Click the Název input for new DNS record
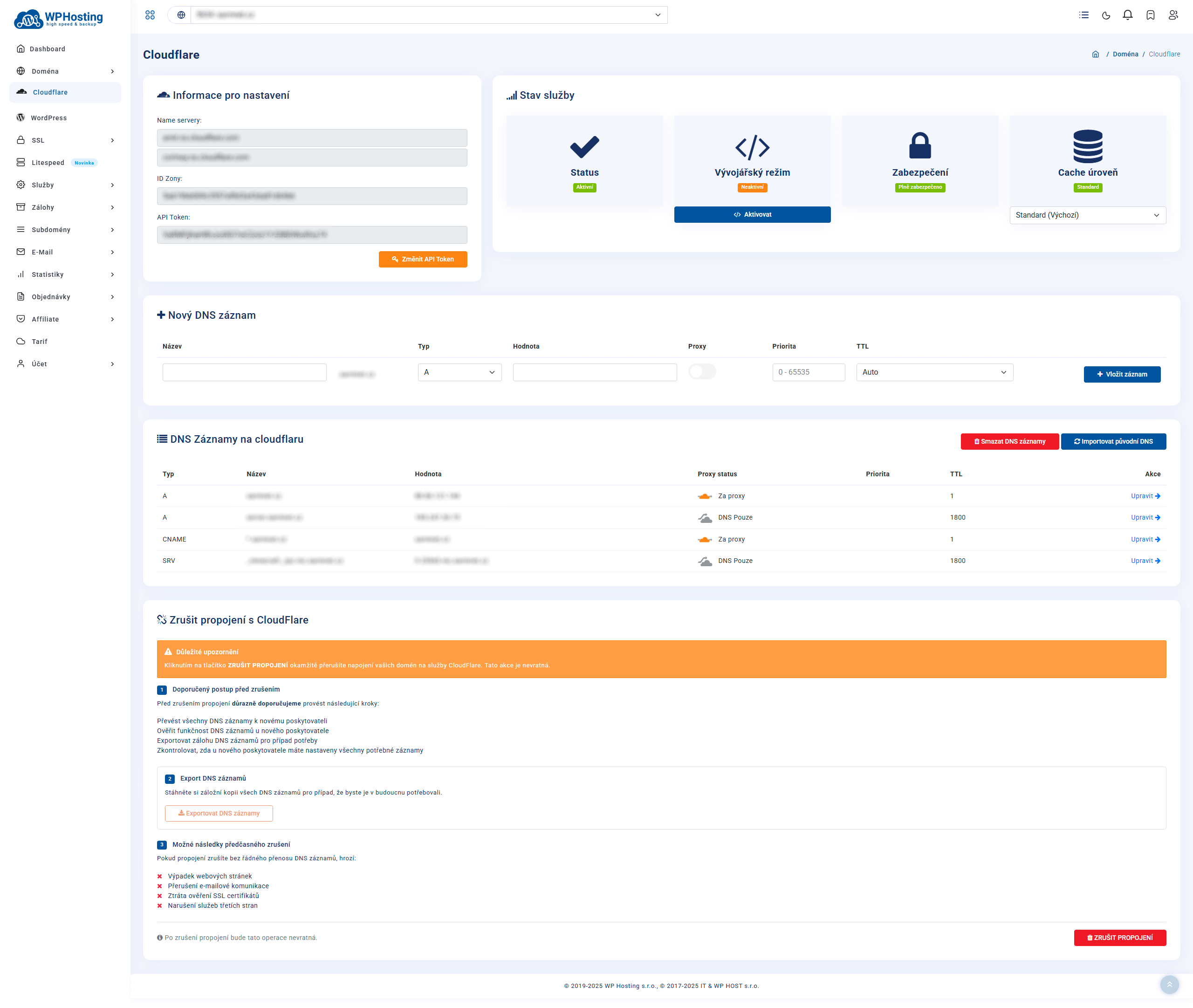Screen dimensions: 1193x1008 pyautogui.click(x=244, y=372)
